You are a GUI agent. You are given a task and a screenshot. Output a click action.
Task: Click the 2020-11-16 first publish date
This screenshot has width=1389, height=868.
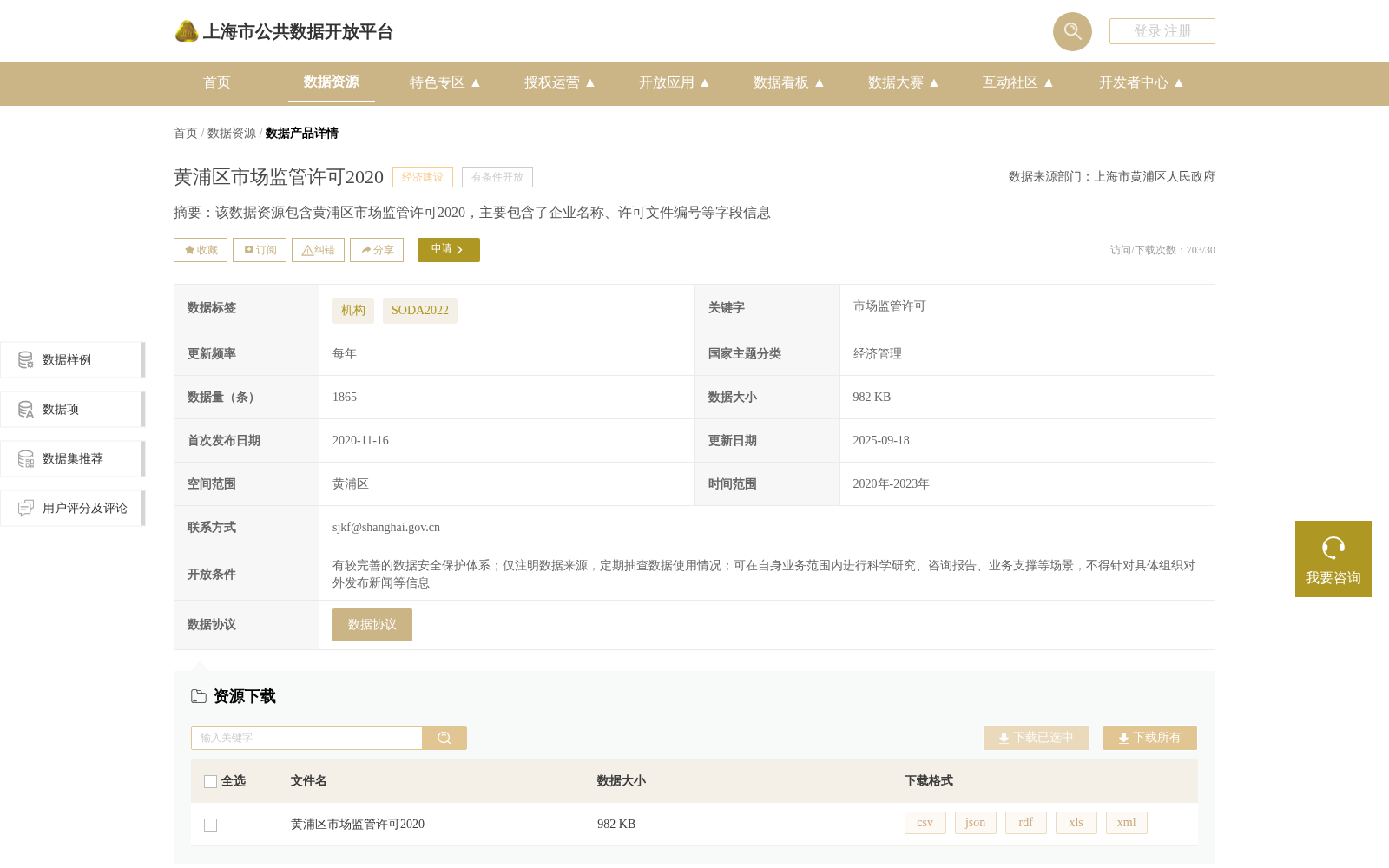click(360, 440)
